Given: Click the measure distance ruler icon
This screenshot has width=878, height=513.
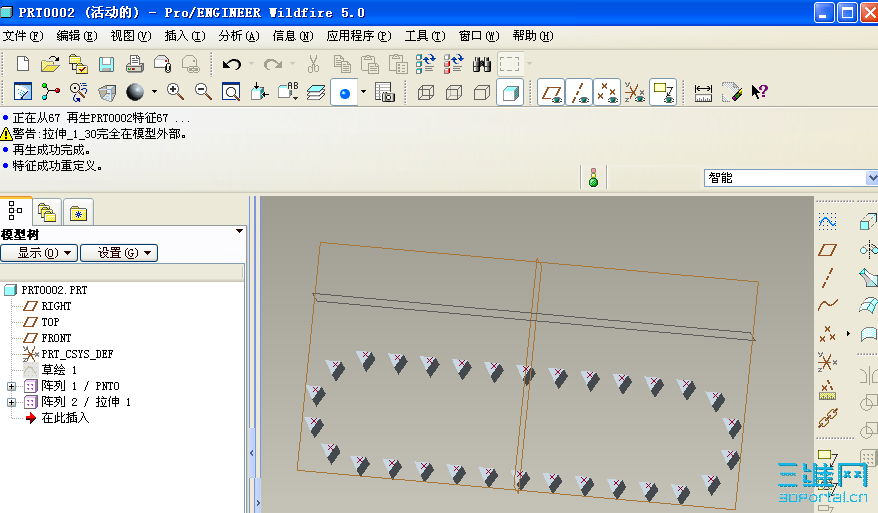Looking at the screenshot, I should pyautogui.click(x=703, y=92).
